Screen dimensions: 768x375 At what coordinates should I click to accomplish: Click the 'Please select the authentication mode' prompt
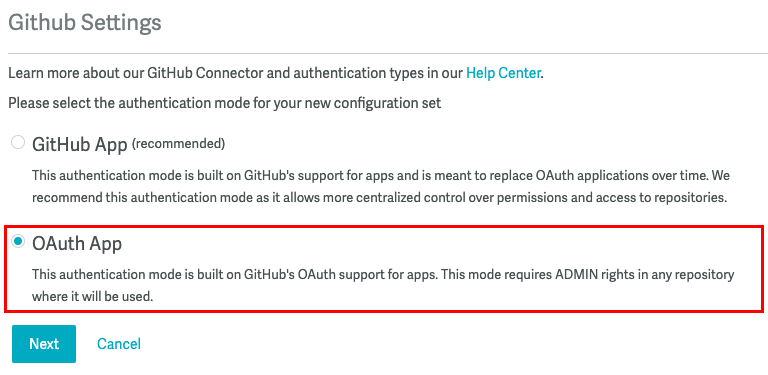(x=225, y=103)
